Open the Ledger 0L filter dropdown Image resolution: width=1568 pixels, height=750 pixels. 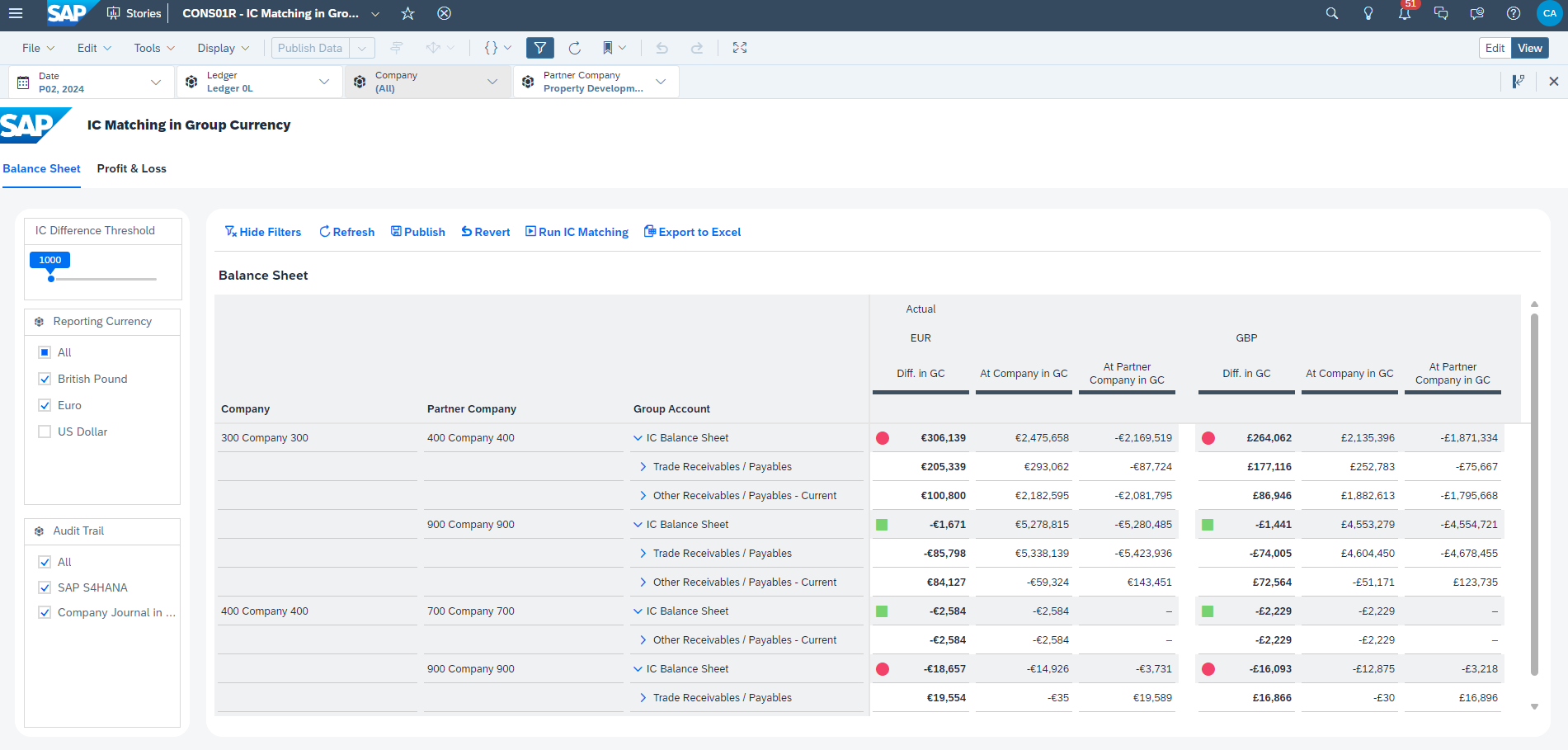pyautogui.click(x=324, y=82)
